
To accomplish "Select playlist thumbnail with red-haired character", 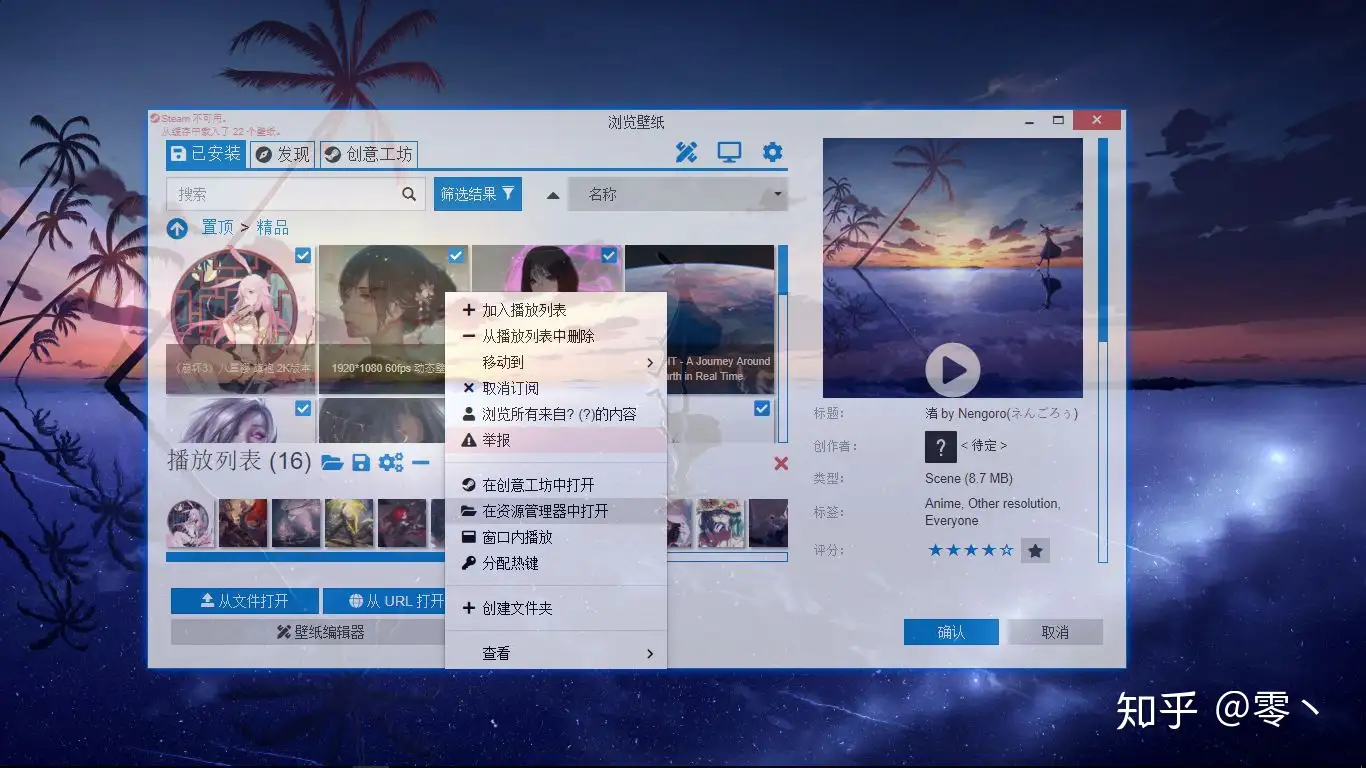I will point(402,523).
